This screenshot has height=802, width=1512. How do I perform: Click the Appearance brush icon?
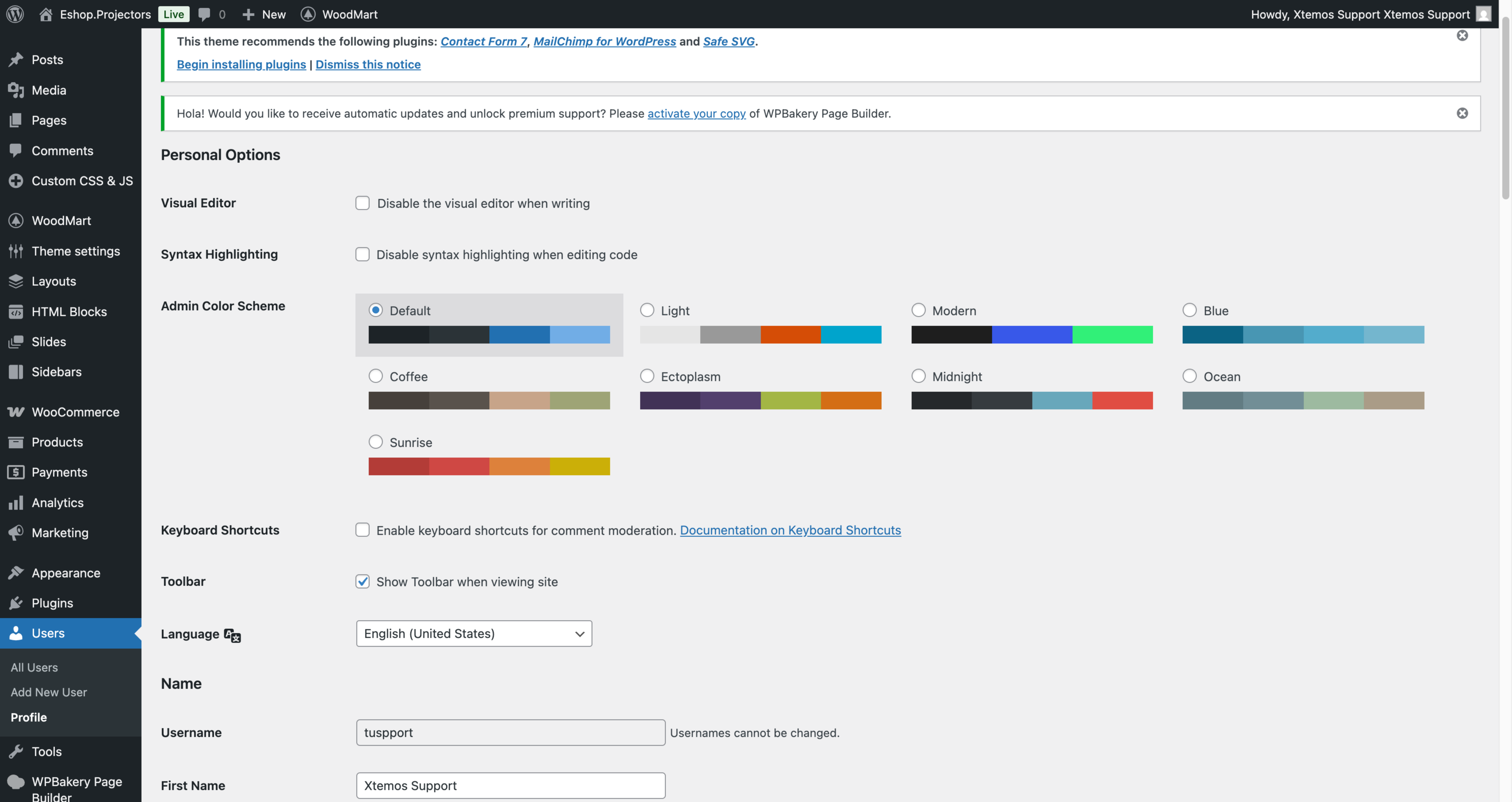click(16, 573)
